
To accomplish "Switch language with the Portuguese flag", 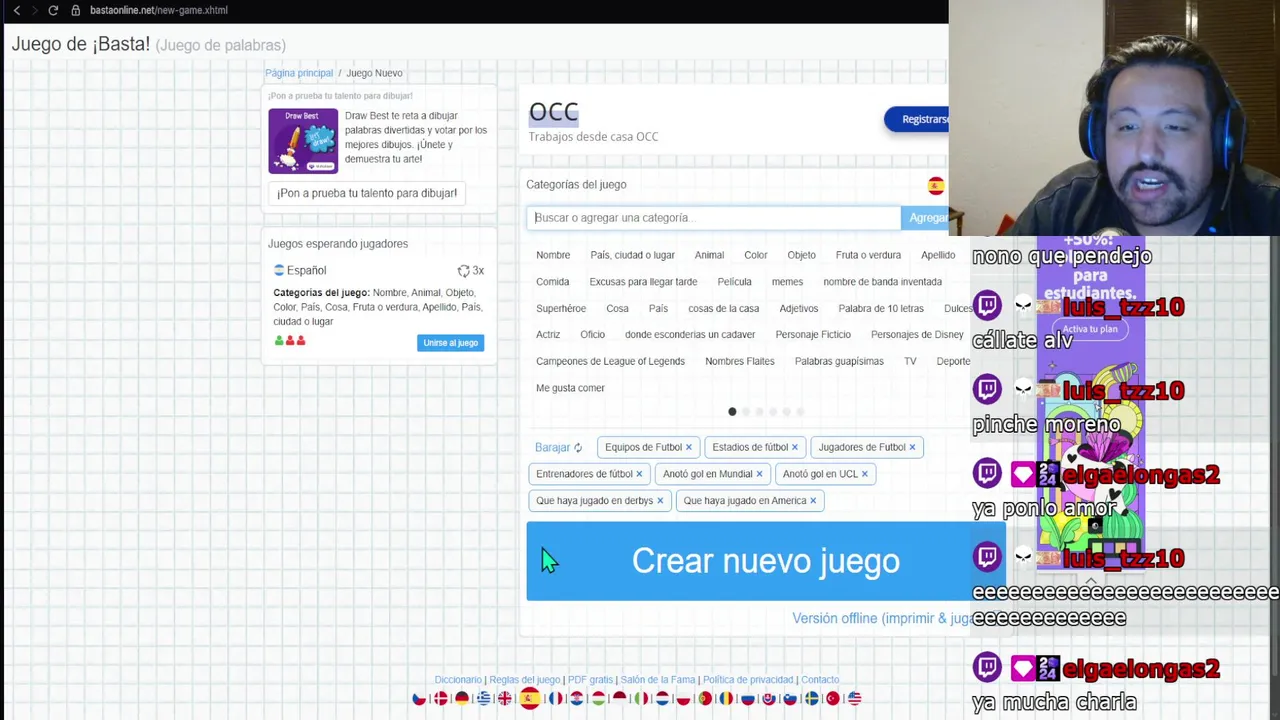I will point(705,699).
